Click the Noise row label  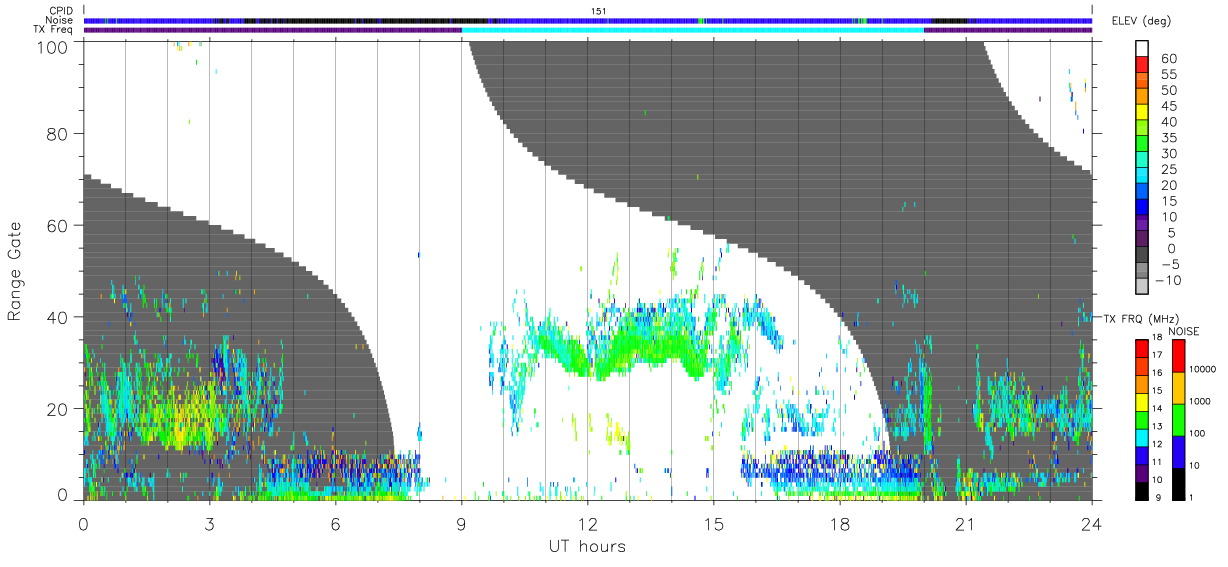coord(58,20)
